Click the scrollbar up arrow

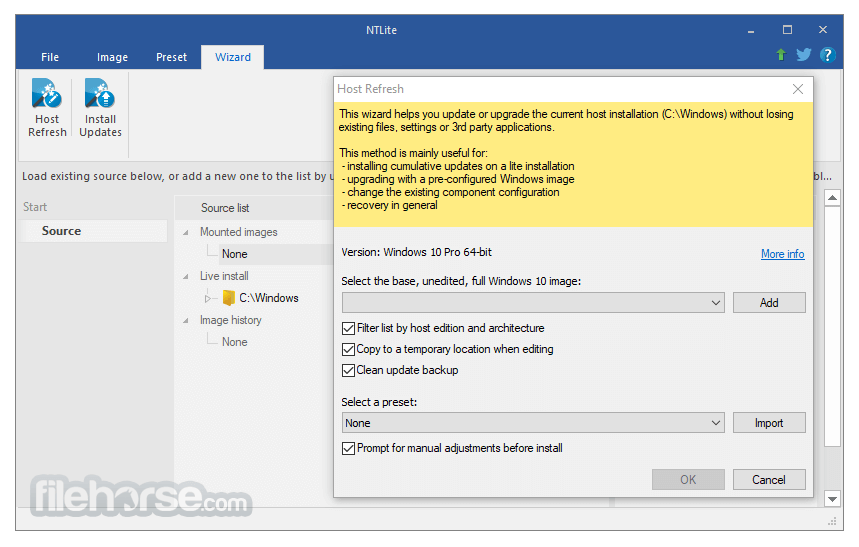pyautogui.click(x=832, y=198)
